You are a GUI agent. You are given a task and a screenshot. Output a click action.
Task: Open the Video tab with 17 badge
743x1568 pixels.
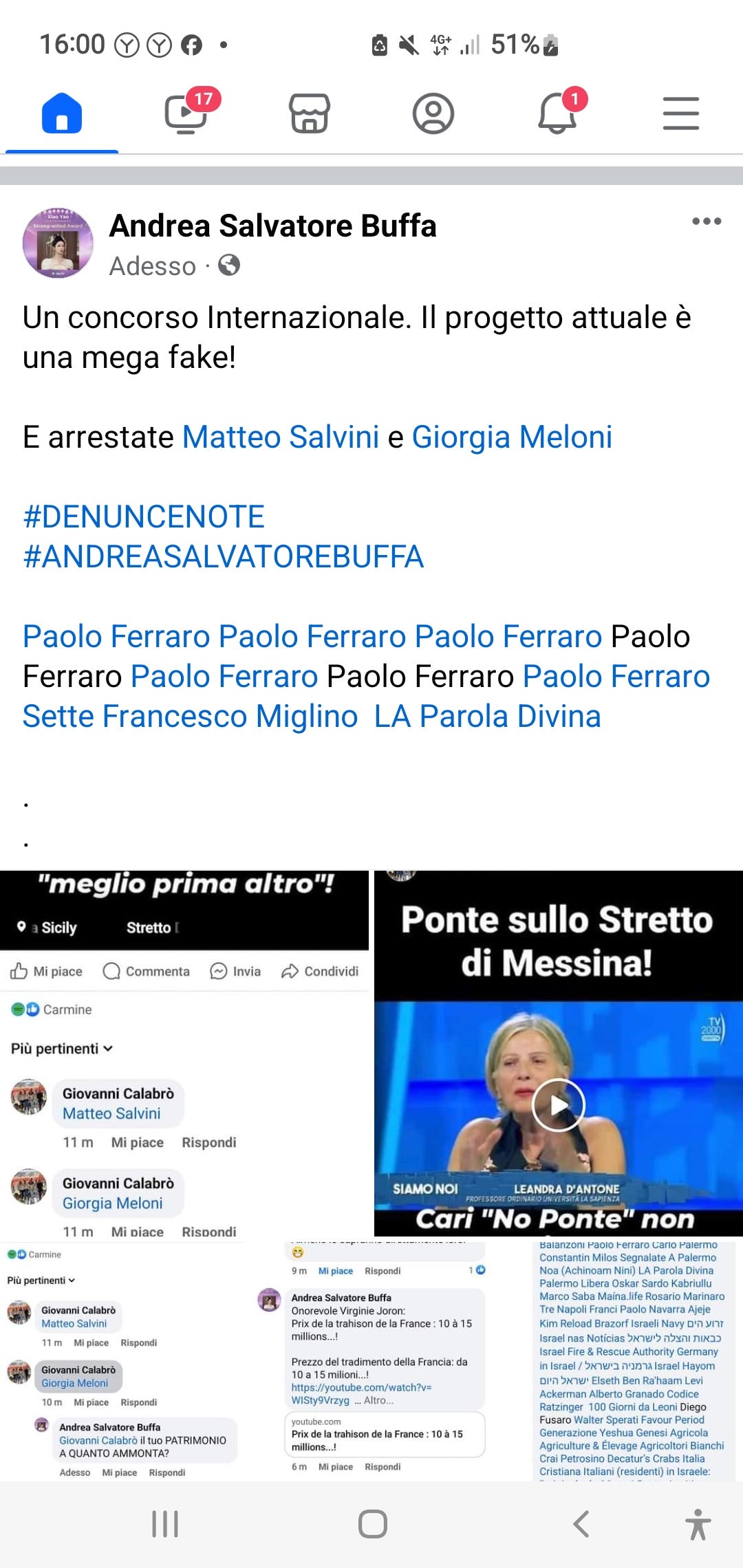[187, 113]
